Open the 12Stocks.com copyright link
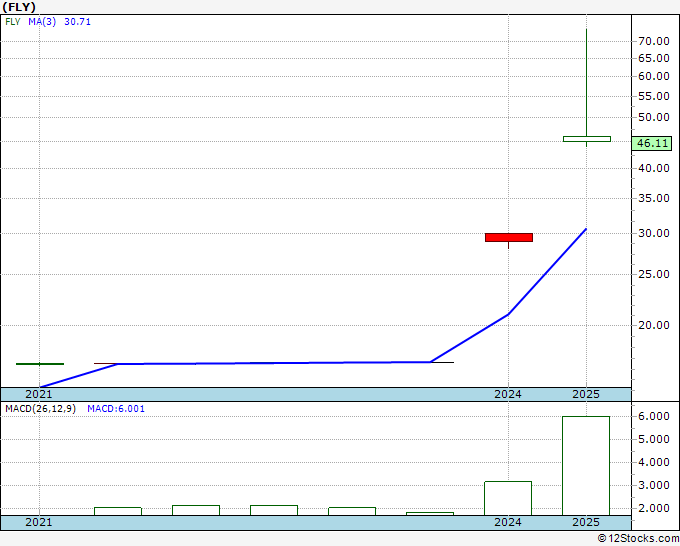This screenshot has height=546, width=680. tap(638, 538)
